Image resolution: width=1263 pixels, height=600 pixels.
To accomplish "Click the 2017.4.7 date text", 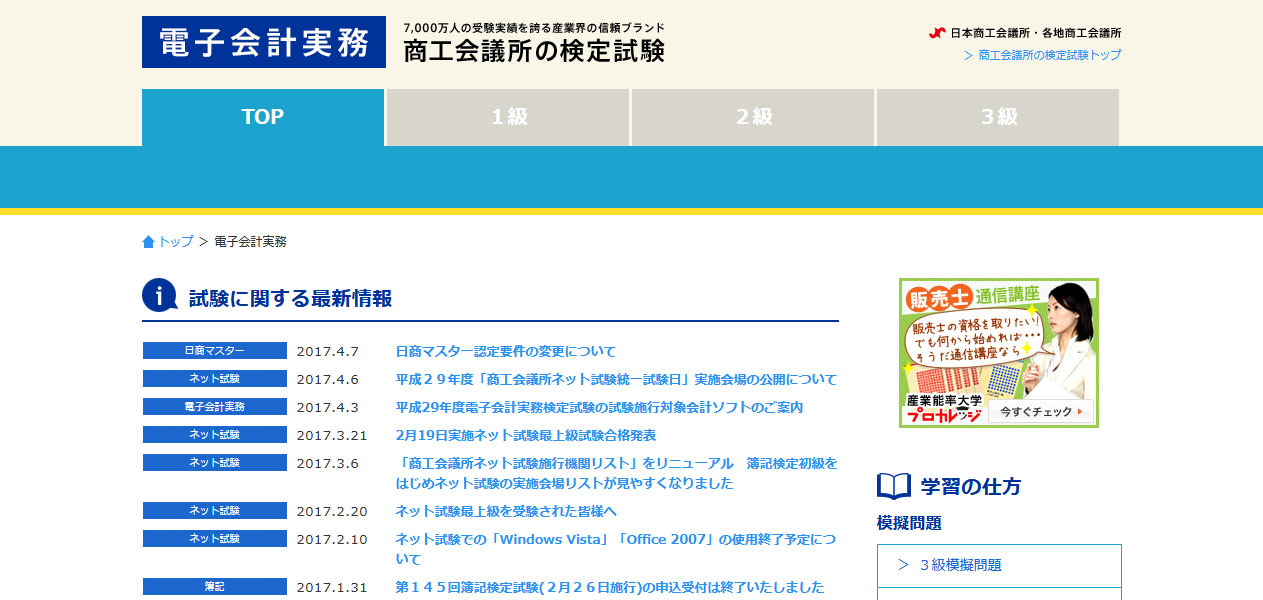I will 327,352.
